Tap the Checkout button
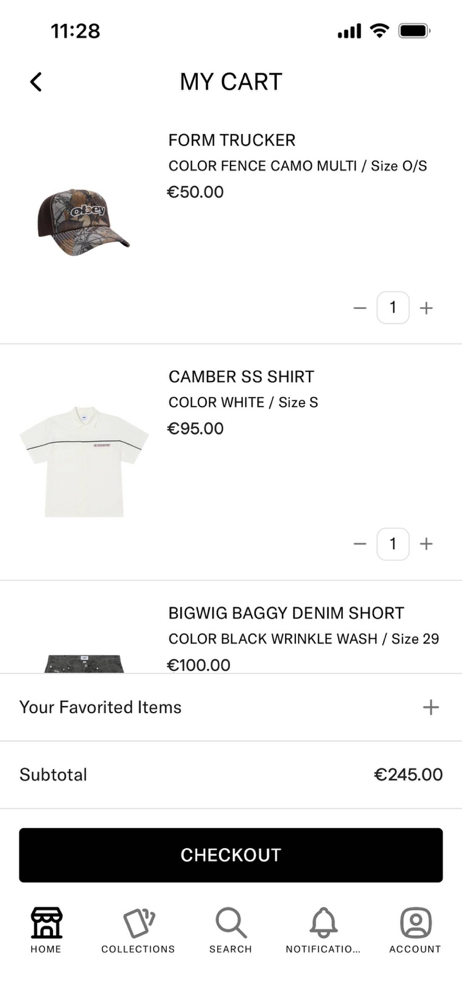This screenshot has width=462, height=1000. pyautogui.click(x=230, y=855)
